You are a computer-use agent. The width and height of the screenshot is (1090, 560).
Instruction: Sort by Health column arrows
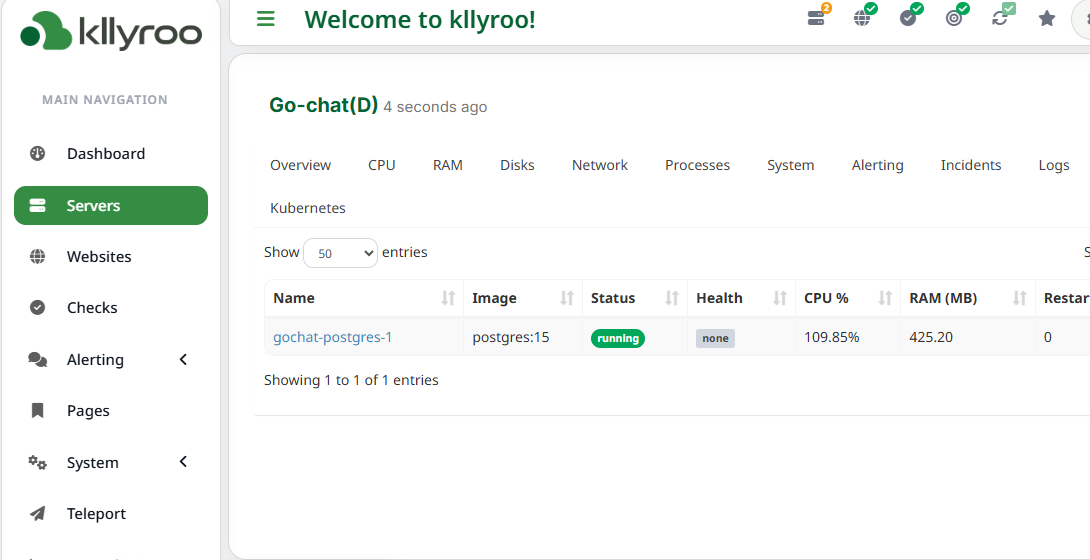(780, 298)
